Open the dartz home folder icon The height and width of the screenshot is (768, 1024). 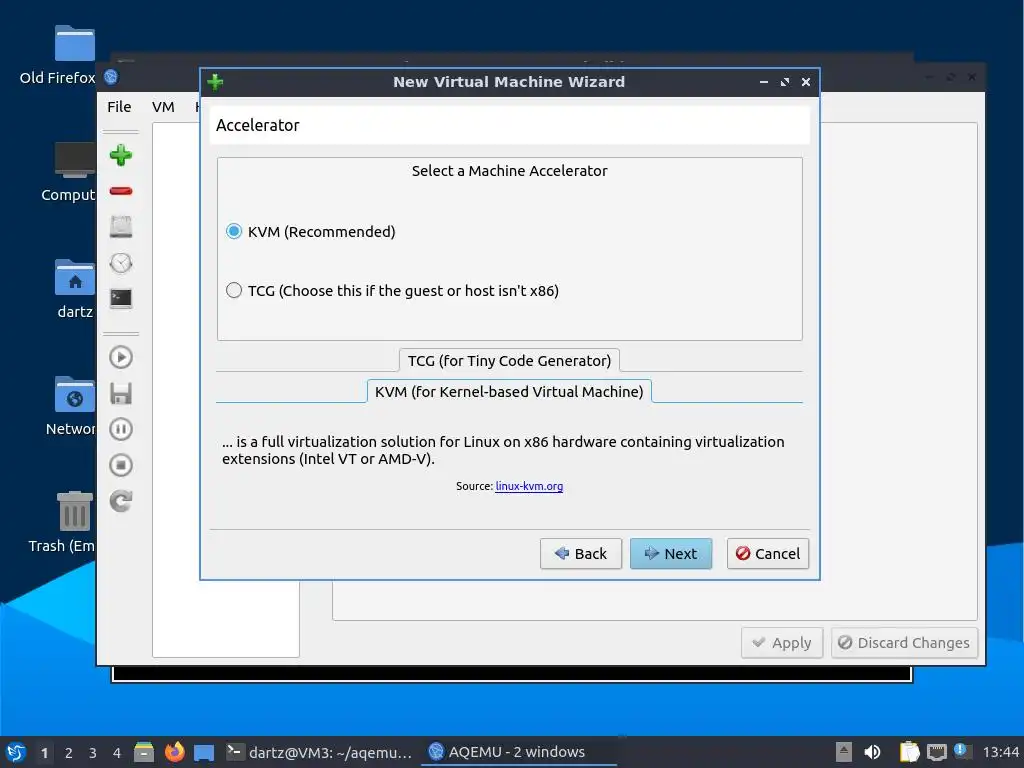(x=74, y=278)
